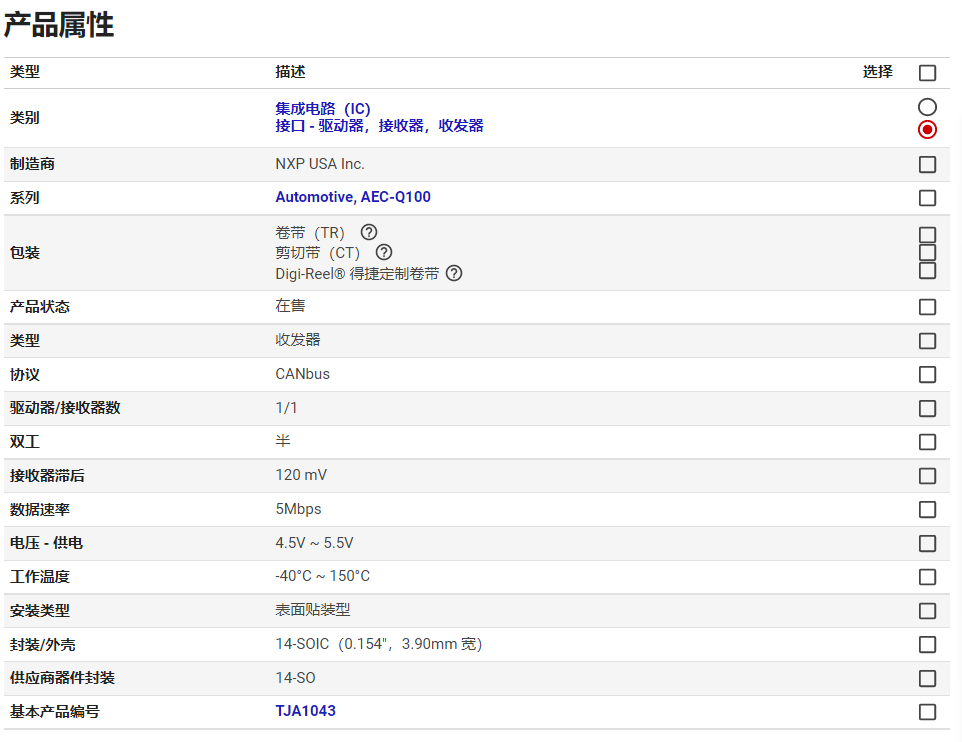Check the 数据速率 5Mbps checkbox
Image resolution: width=962 pixels, height=742 pixels.
pos(927,509)
